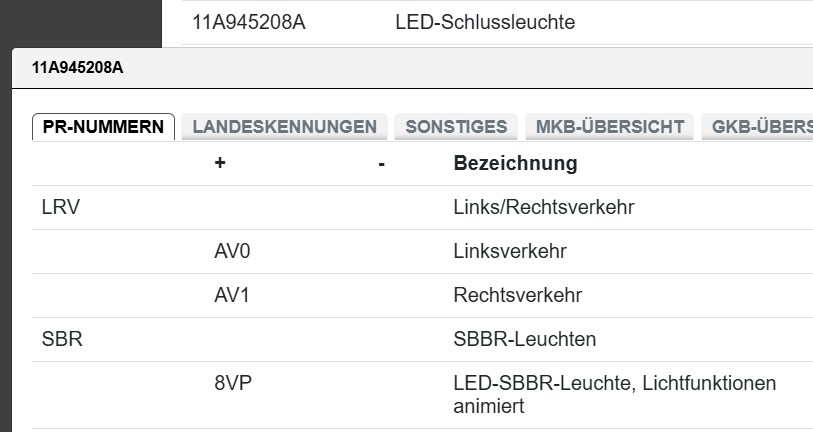This screenshot has height=432, width=813.
Task: Show the MKB-ÜBERSICHT tab
Action: (610, 127)
